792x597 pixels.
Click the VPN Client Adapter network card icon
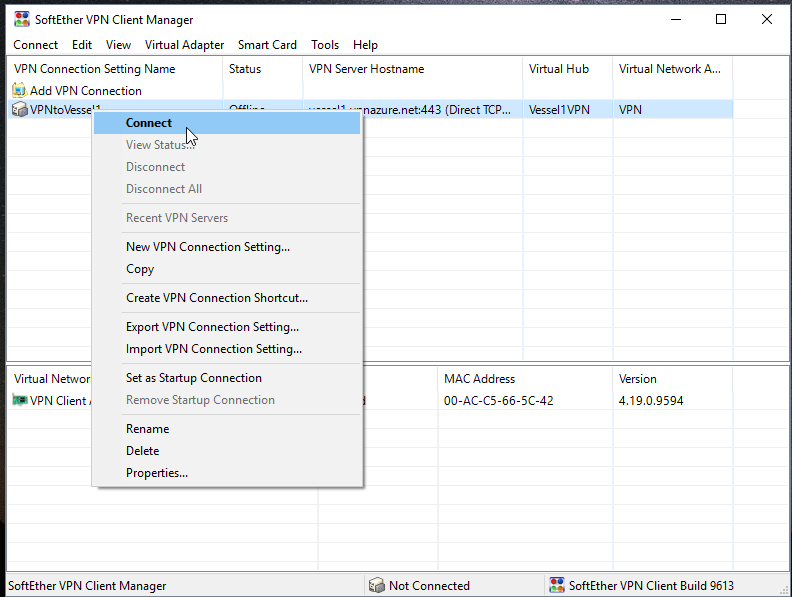pyautogui.click(x=20, y=400)
